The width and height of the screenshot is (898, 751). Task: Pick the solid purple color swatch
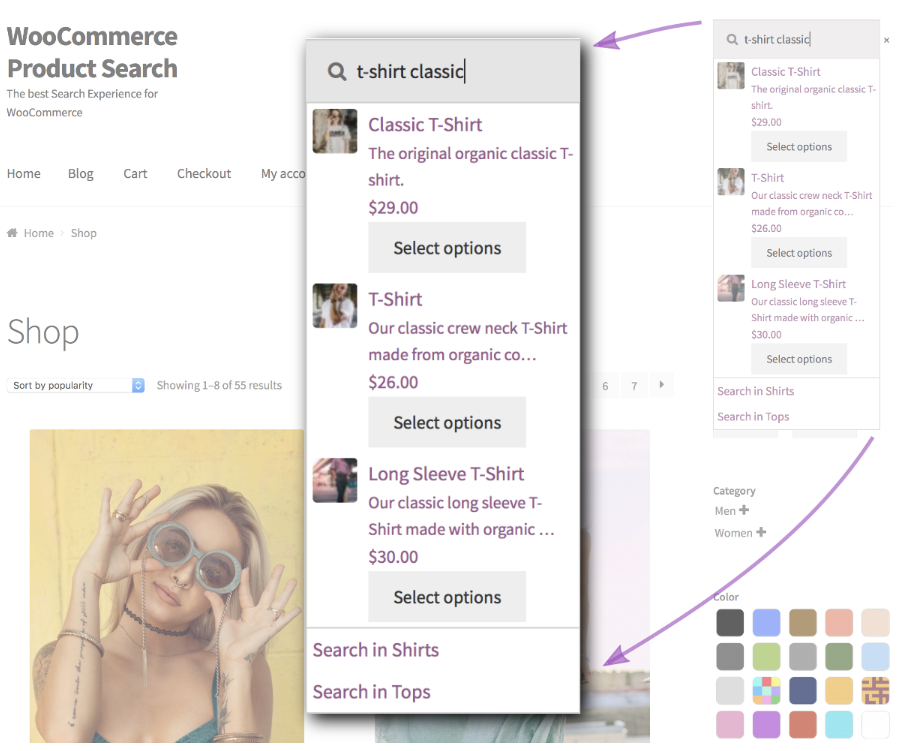[766, 725]
